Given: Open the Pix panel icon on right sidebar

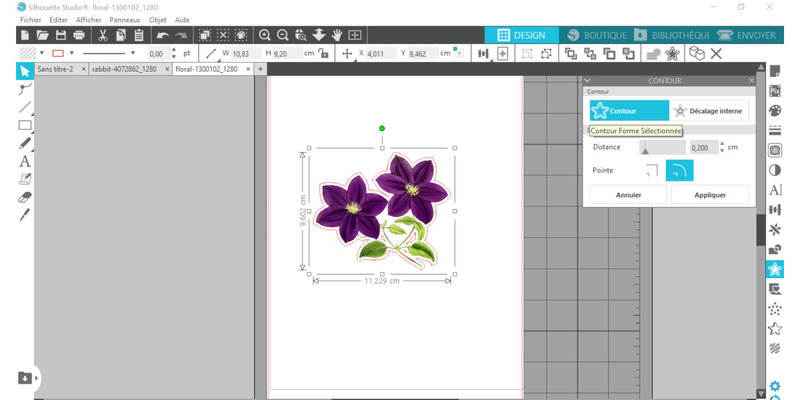Looking at the screenshot, I should (774, 91).
